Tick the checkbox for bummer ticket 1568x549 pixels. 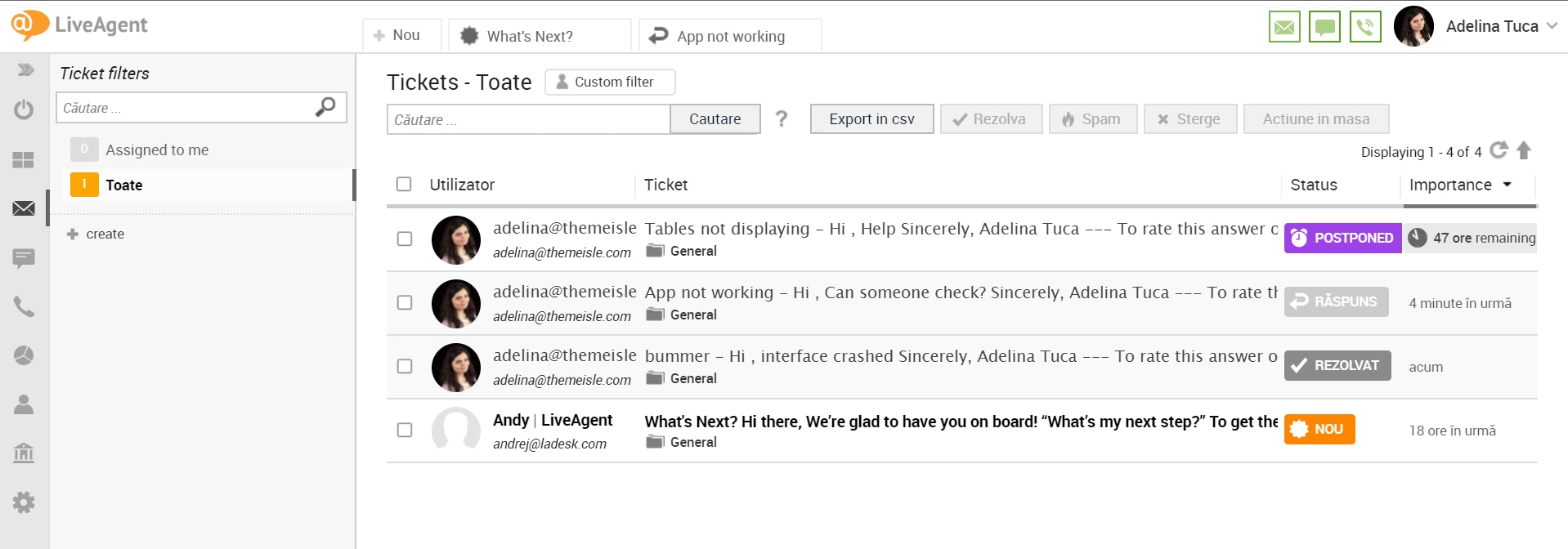point(405,366)
